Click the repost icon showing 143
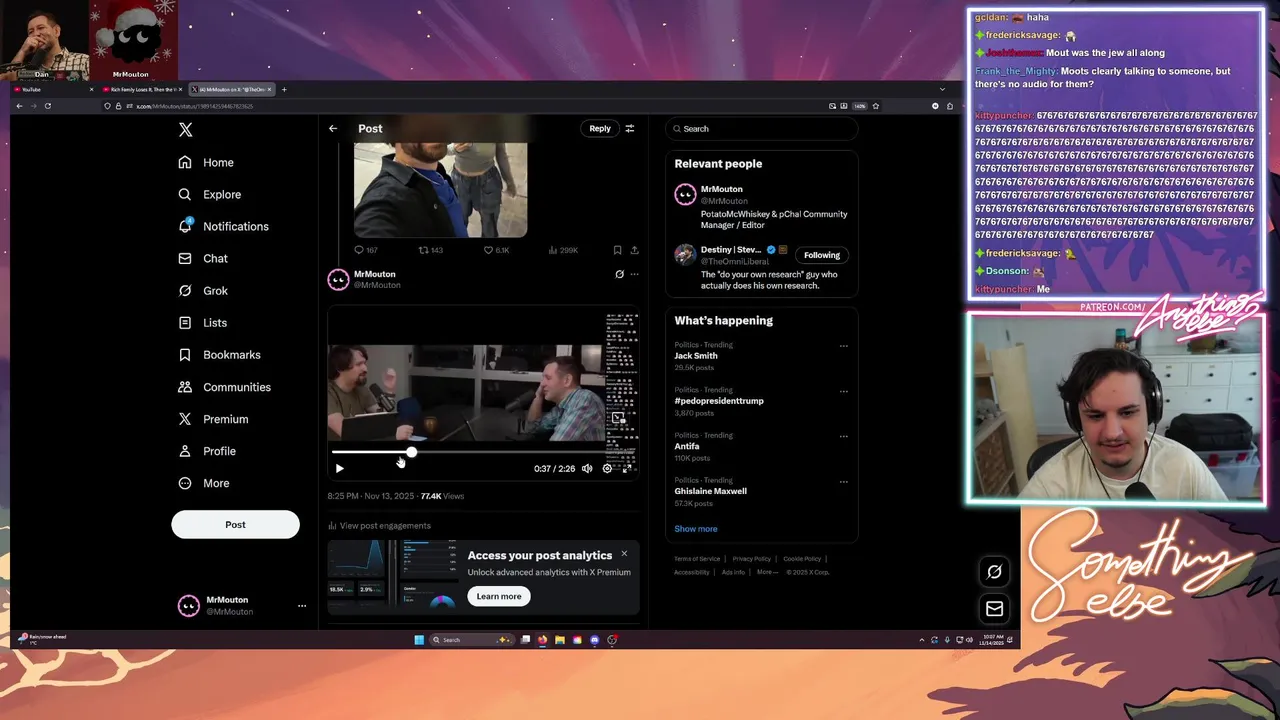Screen dimensions: 1280x720 423,250
